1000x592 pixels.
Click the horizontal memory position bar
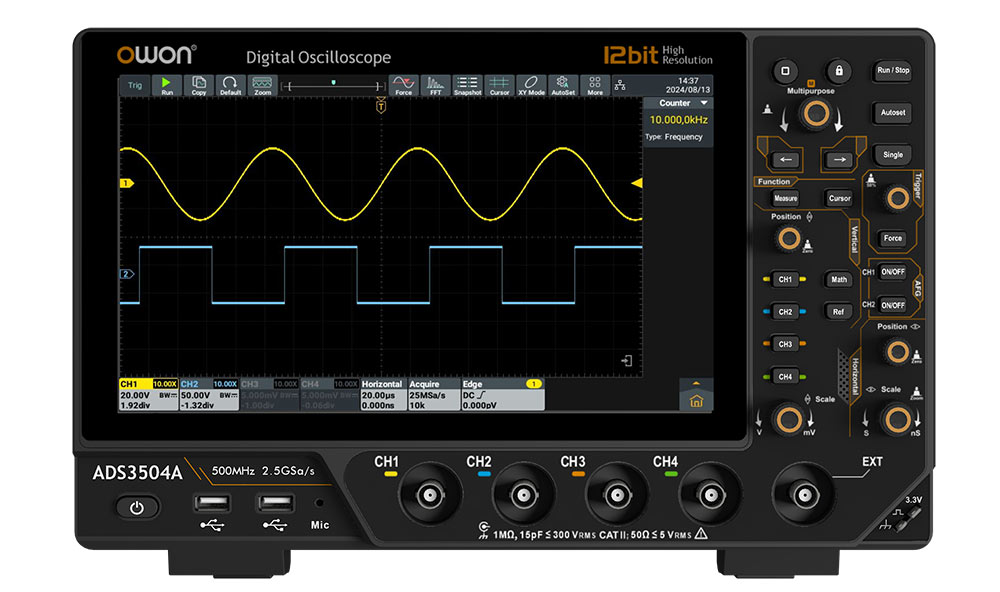coord(333,85)
